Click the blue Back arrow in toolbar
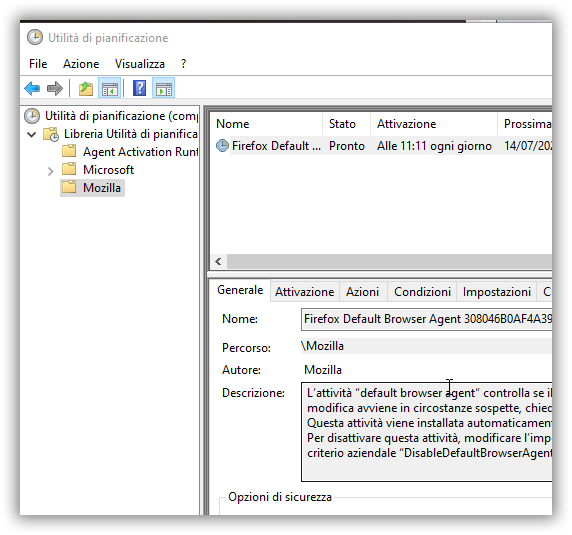The height and width of the screenshot is (535, 572). [32, 89]
